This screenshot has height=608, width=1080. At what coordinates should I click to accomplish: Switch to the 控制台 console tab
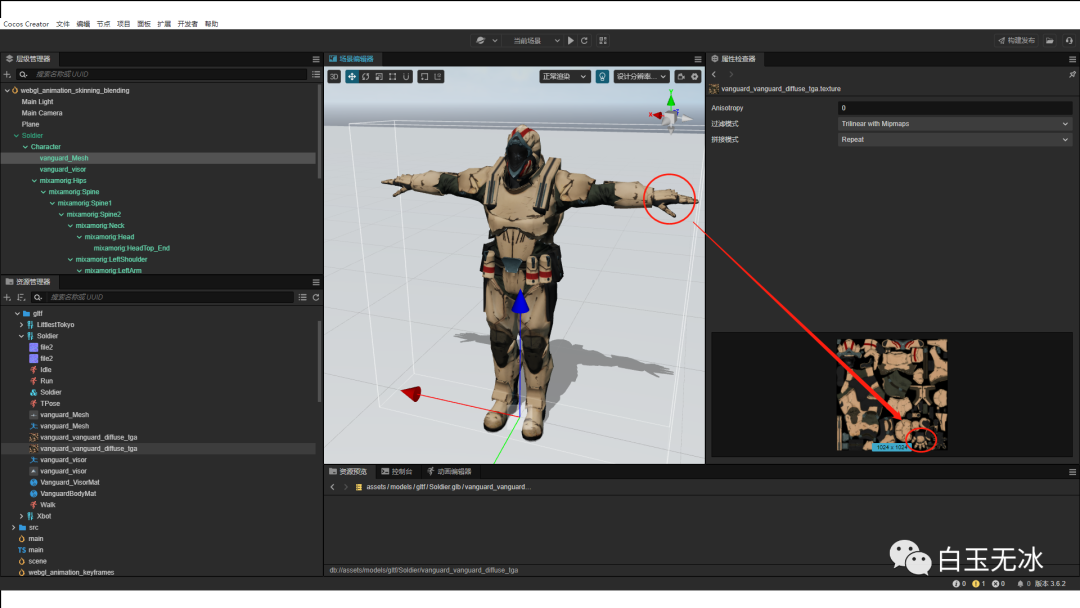pos(396,471)
